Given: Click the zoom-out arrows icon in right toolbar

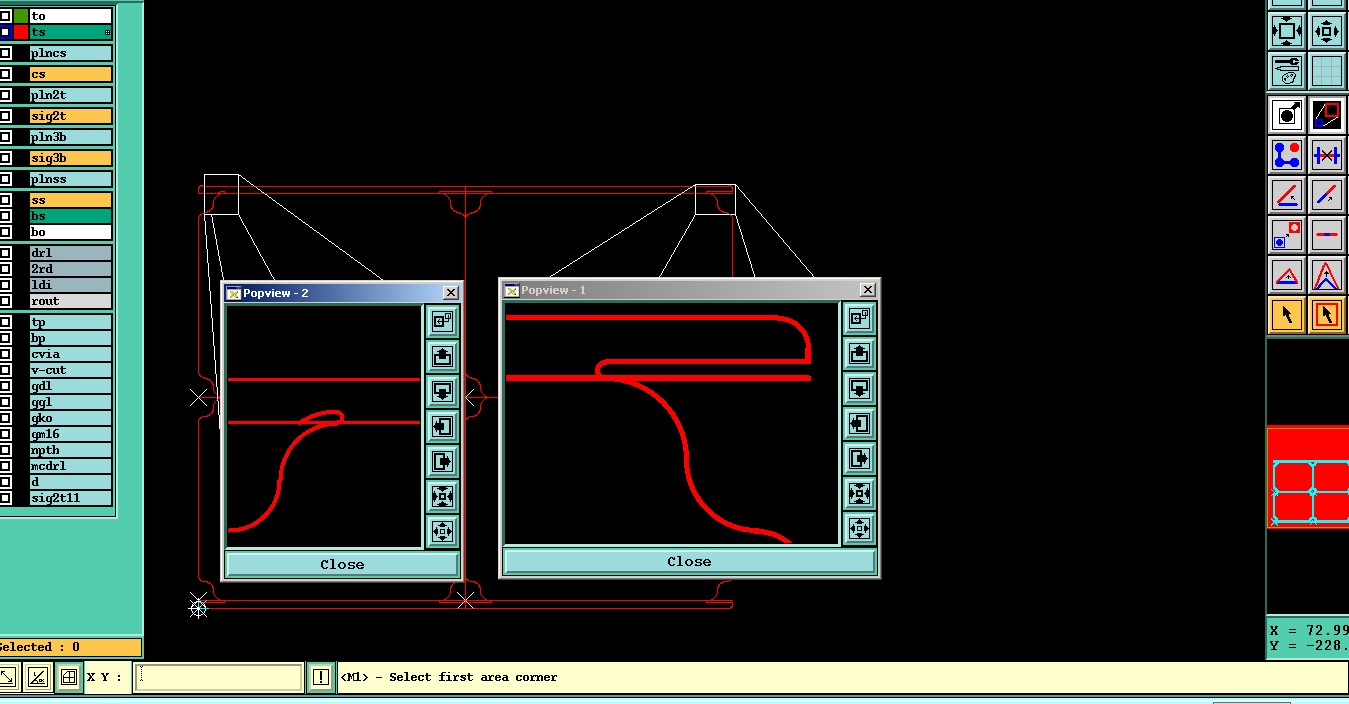Looking at the screenshot, I should click(1327, 31).
